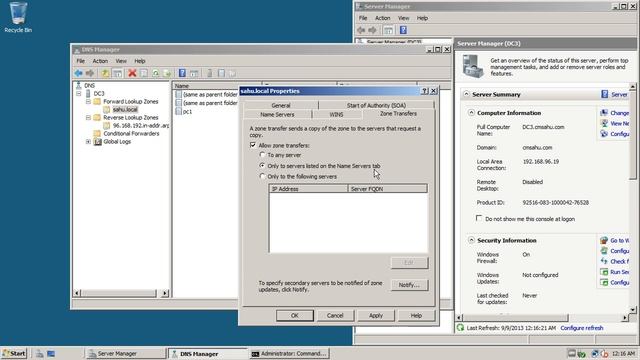This screenshot has height=360, width=640.
Task: Open File menu in DNS Manager
Action: coord(81,61)
